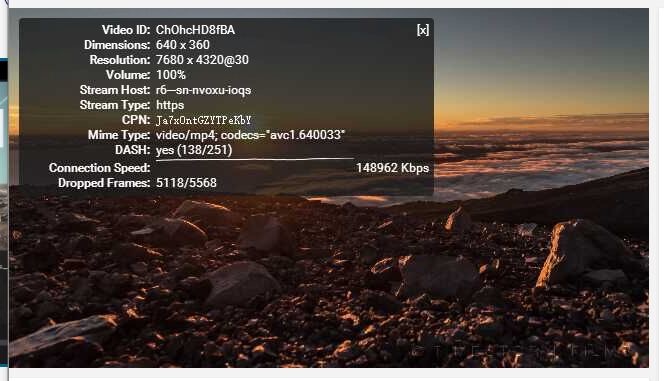Click the 148962 Kbps speed value
Screen dimensions: 664x381
point(393,168)
